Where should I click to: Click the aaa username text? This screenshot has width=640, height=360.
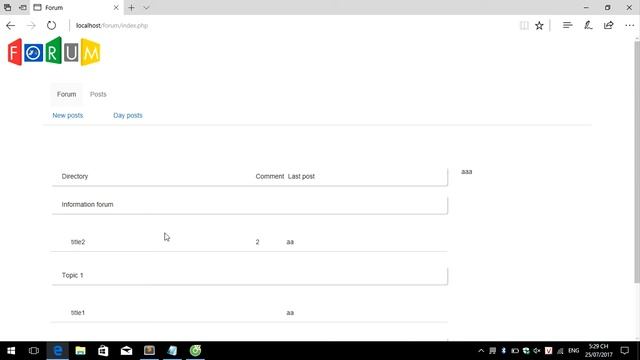[x=467, y=172]
